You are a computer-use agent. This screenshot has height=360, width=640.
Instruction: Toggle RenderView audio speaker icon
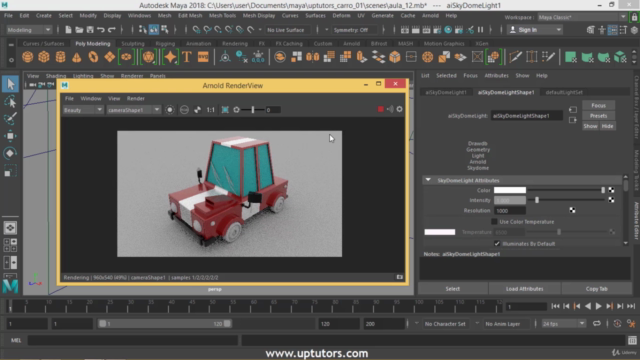tap(390, 109)
